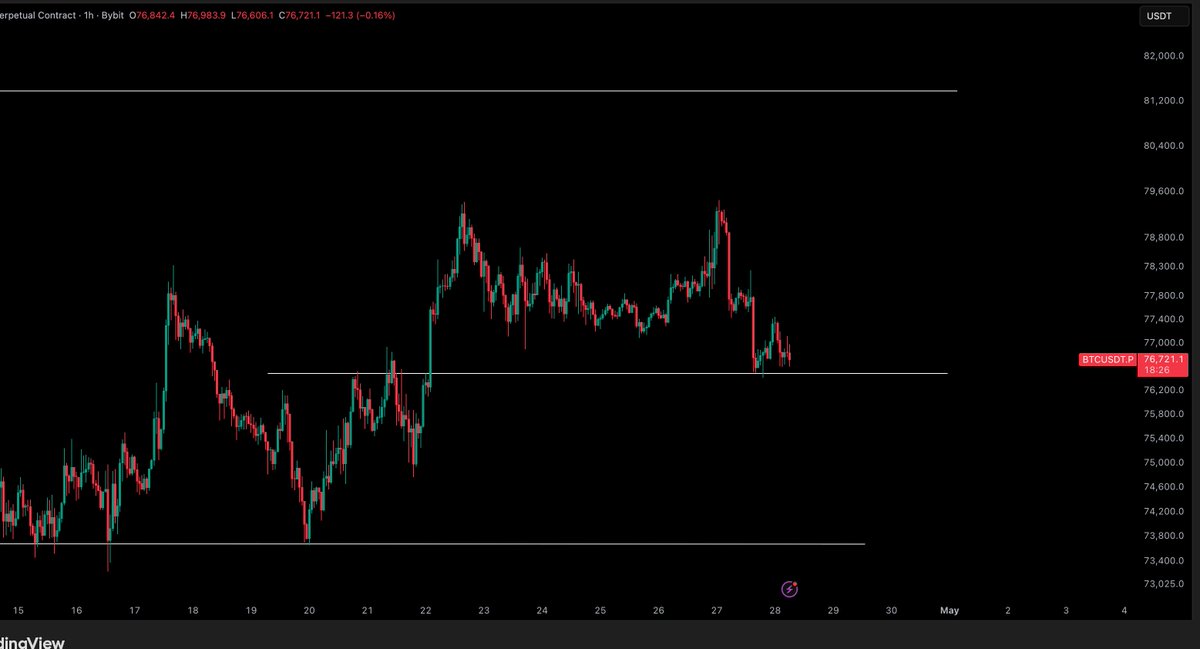
Task: Click the 74,200.0 price axis label
Action: [1163, 511]
